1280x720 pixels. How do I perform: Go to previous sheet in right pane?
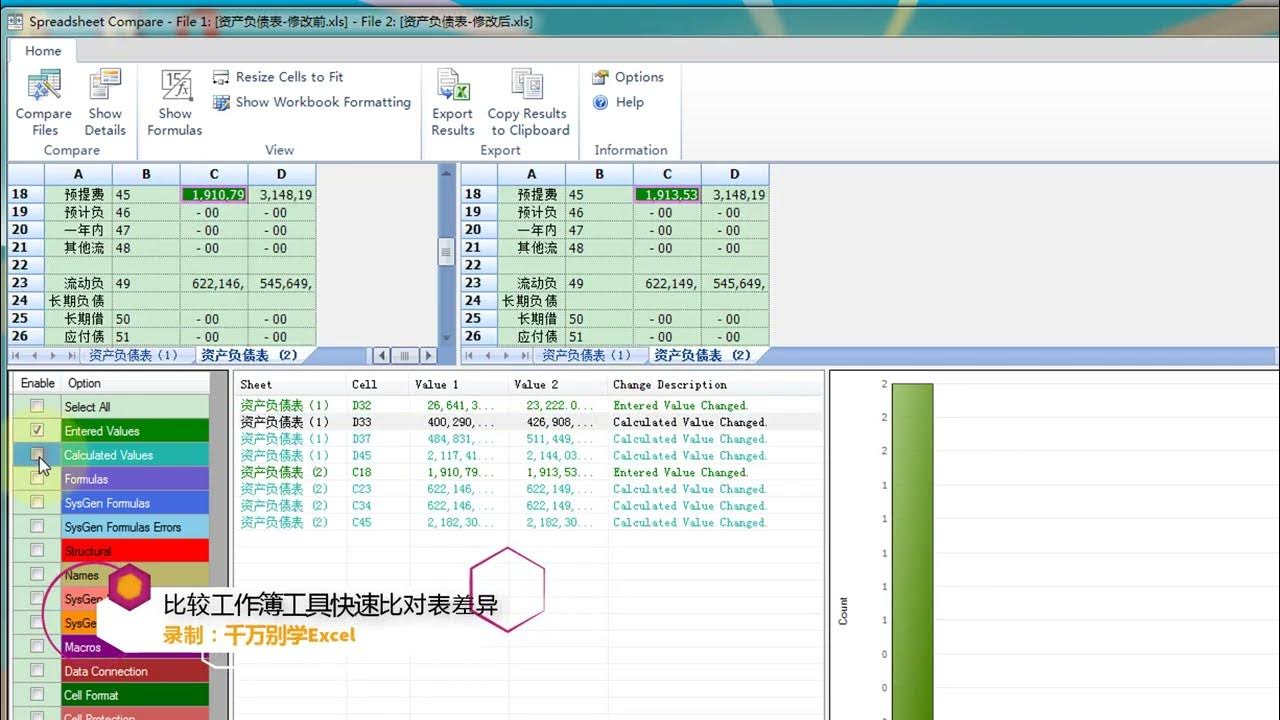point(487,355)
